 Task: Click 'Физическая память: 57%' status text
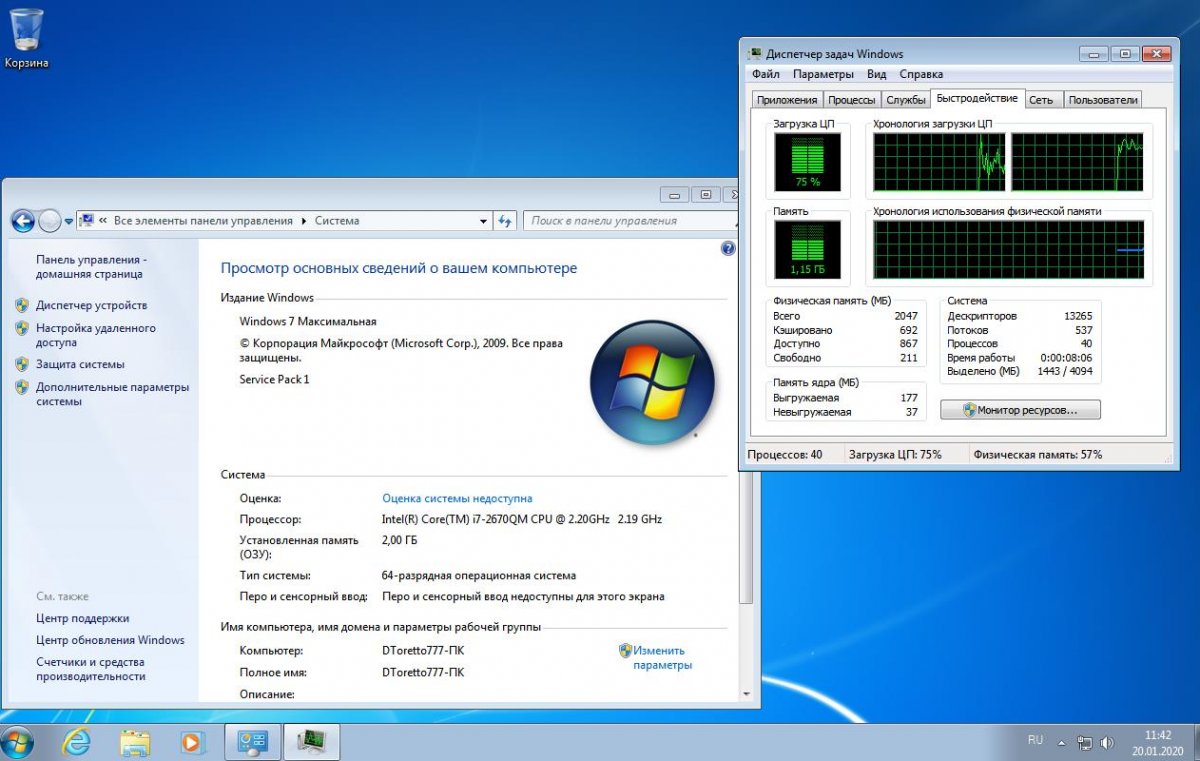point(1037,454)
